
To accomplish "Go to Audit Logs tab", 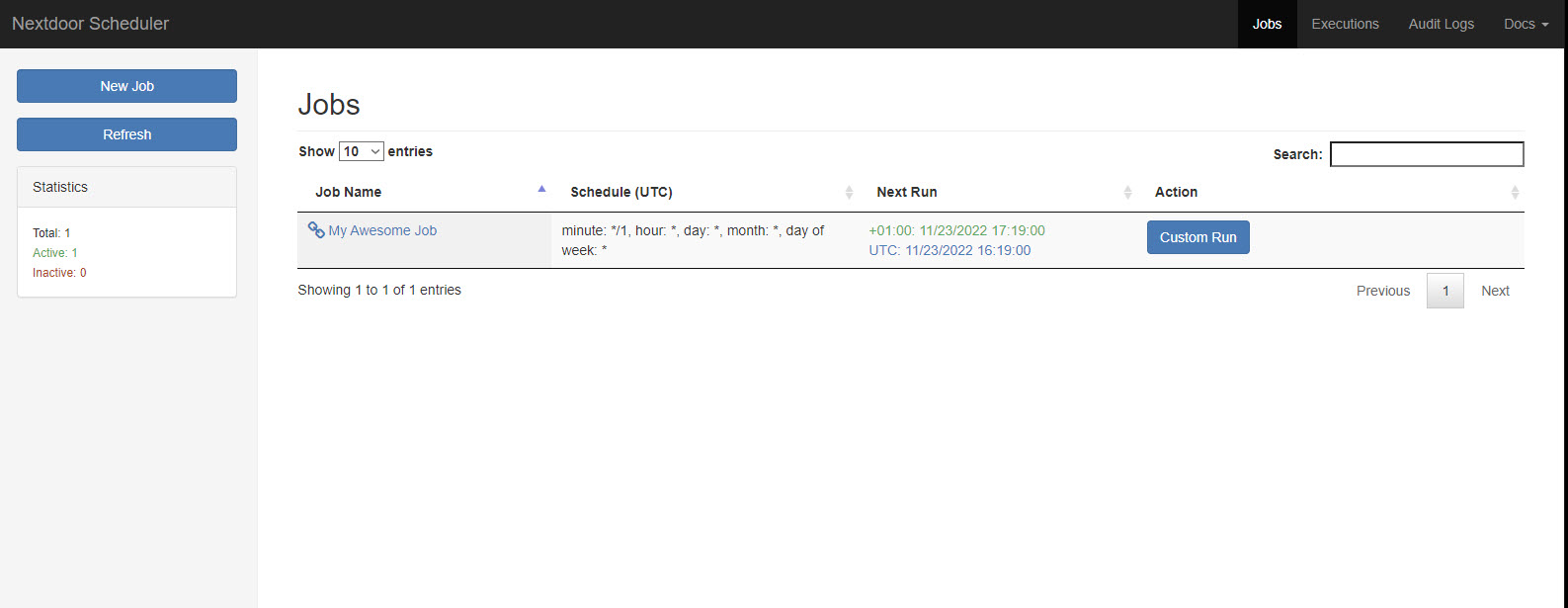I will (x=1441, y=24).
